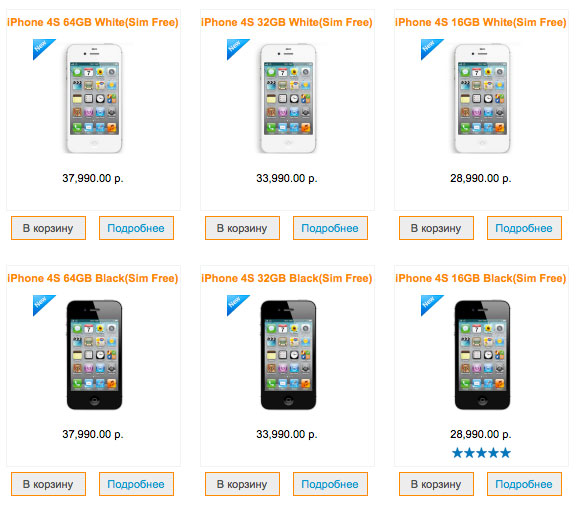The image size is (581, 508).
Task: Add iPhone 4S 64GB White to cart
Action: [x=48, y=228]
